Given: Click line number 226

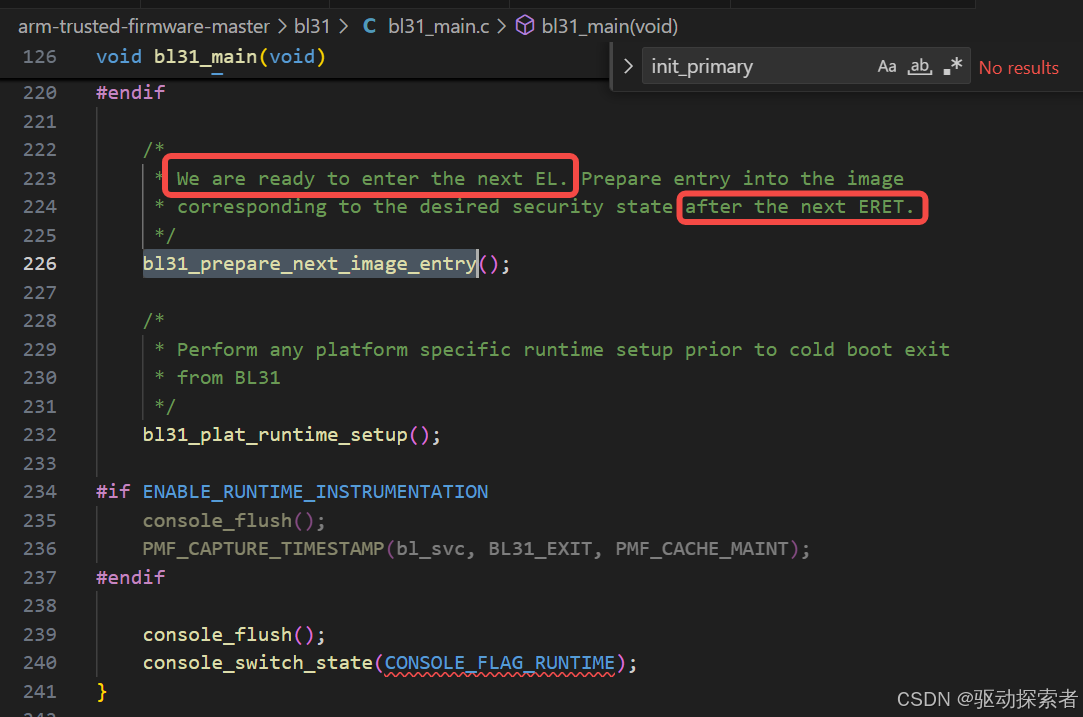Looking at the screenshot, I should point(40,264).
